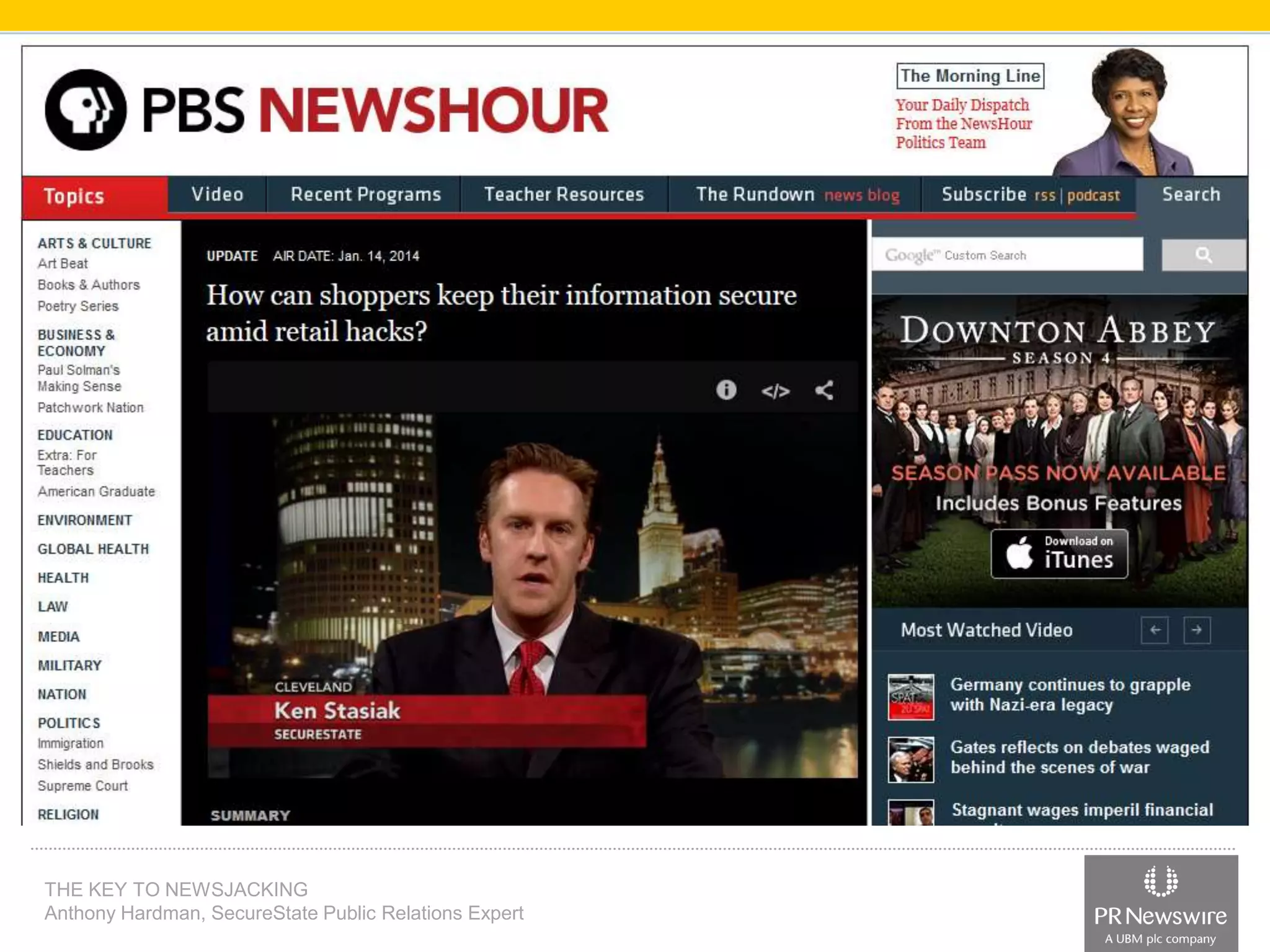Viewport: 1270px width, 952px height.
Task: Click the embed code icon
Action: pos(776,391)
